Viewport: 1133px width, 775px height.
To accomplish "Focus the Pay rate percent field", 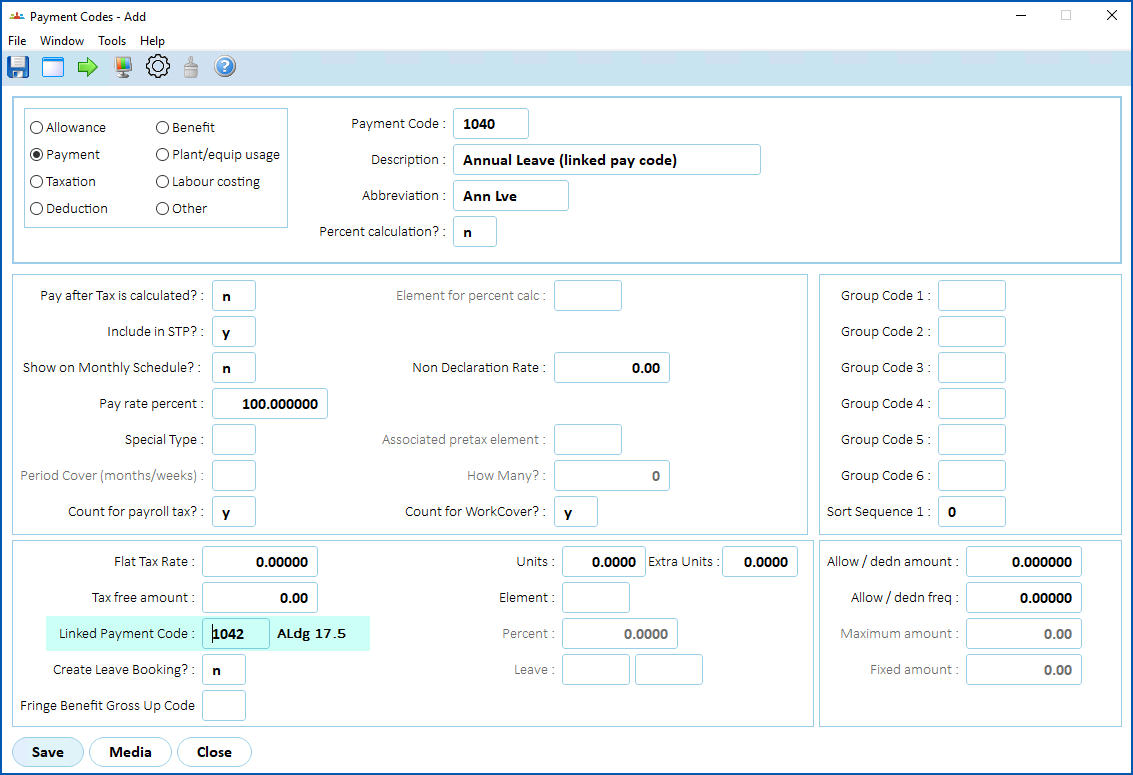I will (x=270, y=404).
